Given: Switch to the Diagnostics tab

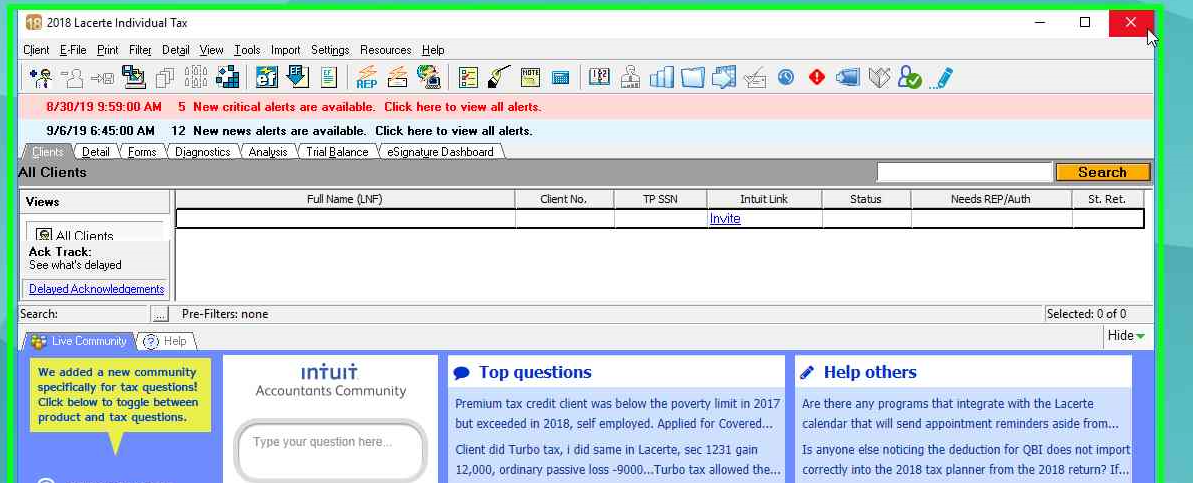Looking at the screenshot, I should 202,152.
